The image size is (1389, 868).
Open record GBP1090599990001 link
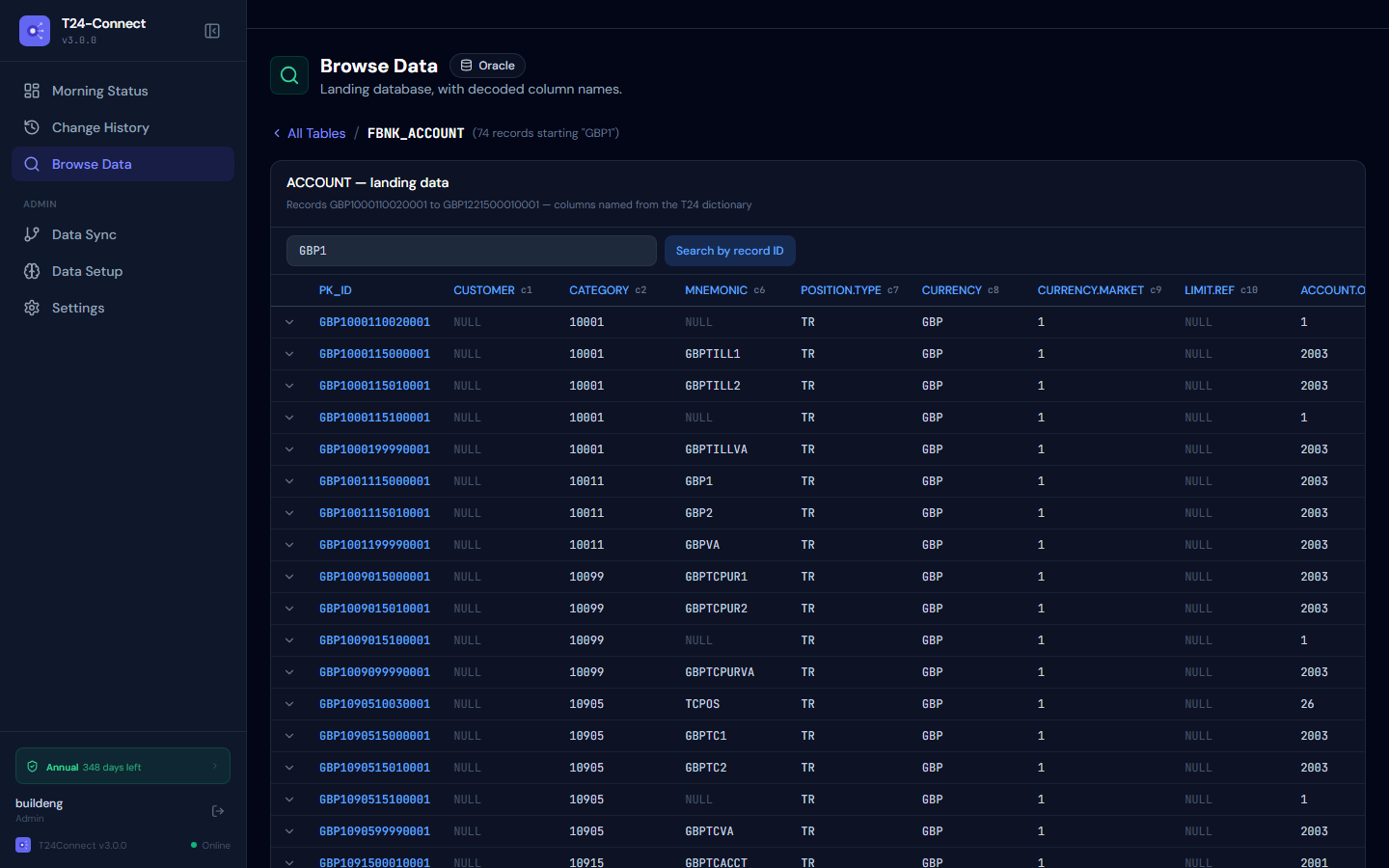[x=374, y=831]
